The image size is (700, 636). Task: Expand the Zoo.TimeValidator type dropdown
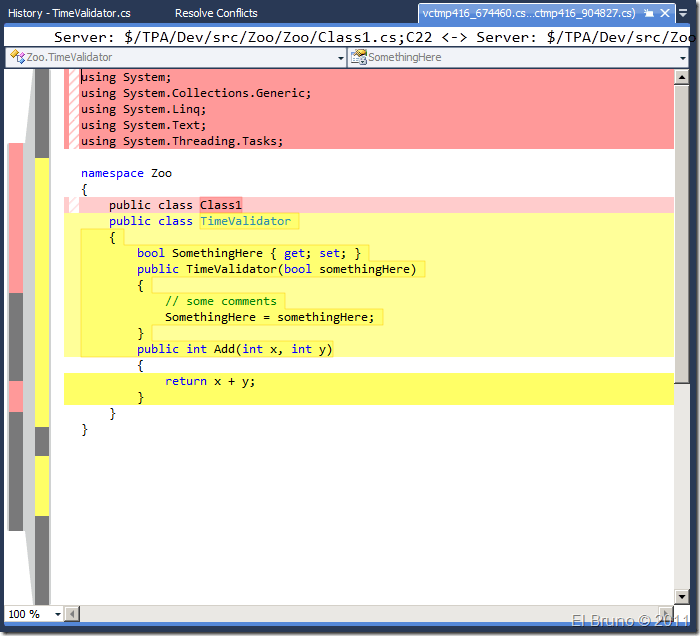pyautogui.click(x=339, y=58)
